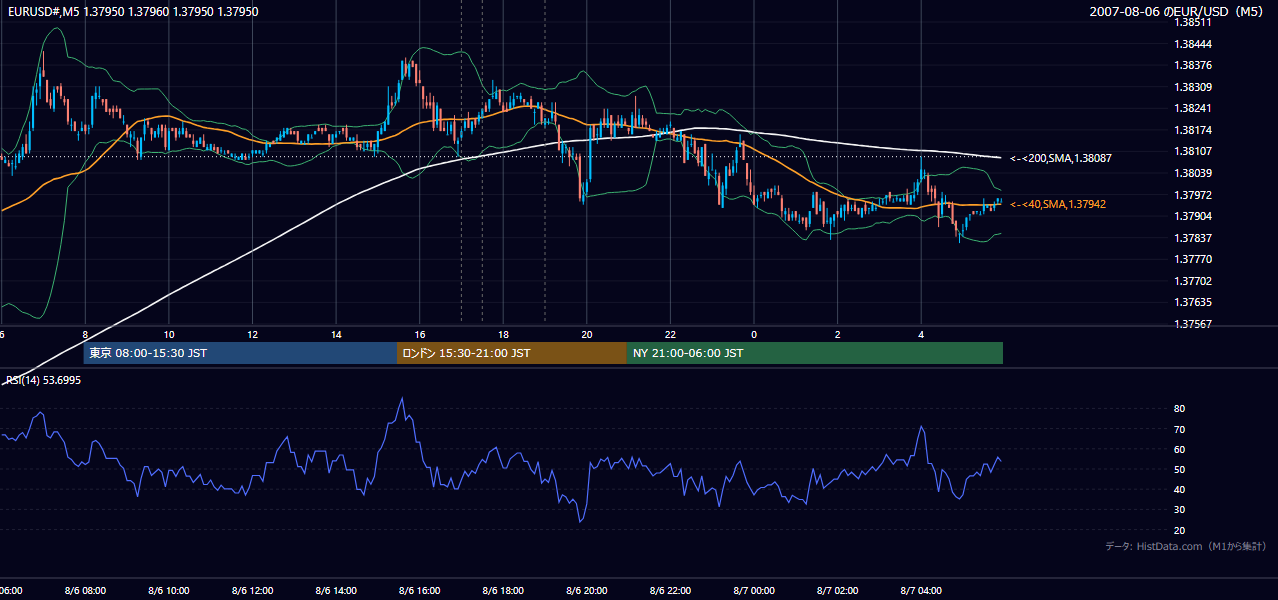
Task: Click price axis value 1.38511
Action: click(1193, 22)
